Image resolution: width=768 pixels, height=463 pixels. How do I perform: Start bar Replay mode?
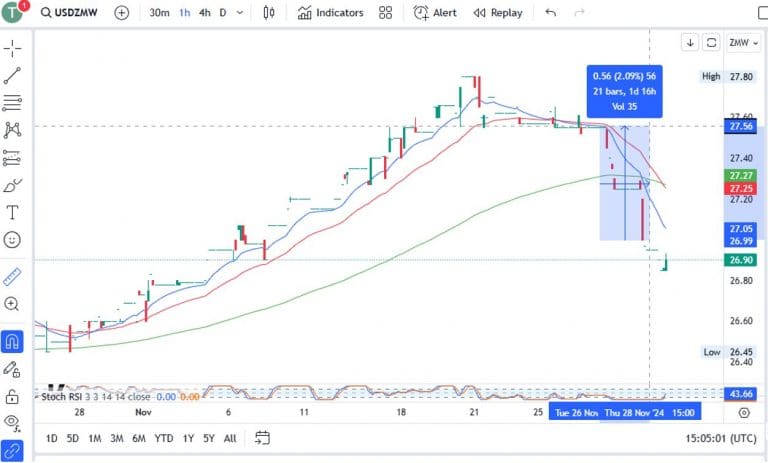498,13
